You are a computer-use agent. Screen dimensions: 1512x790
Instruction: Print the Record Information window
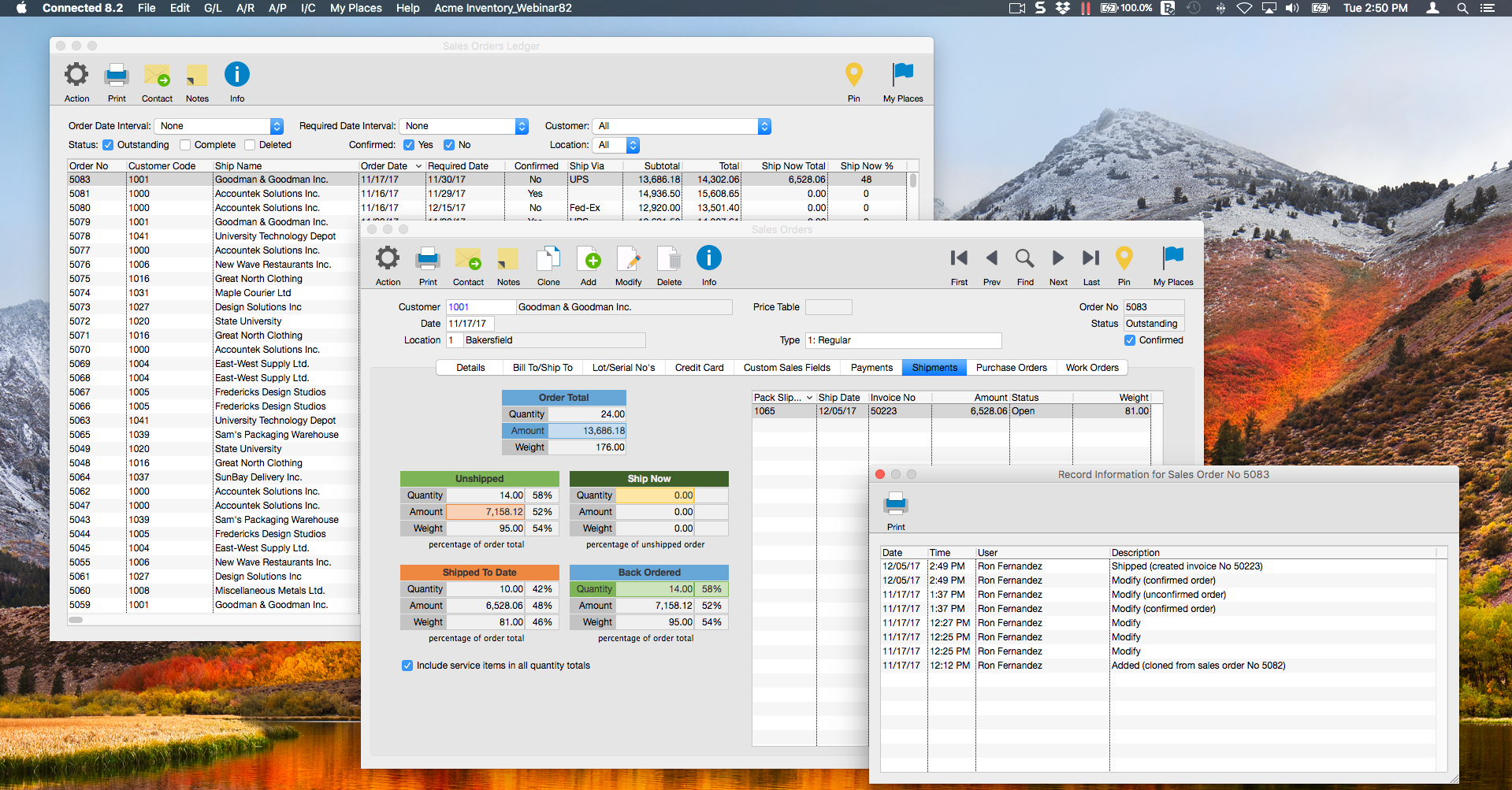point(896,504)
